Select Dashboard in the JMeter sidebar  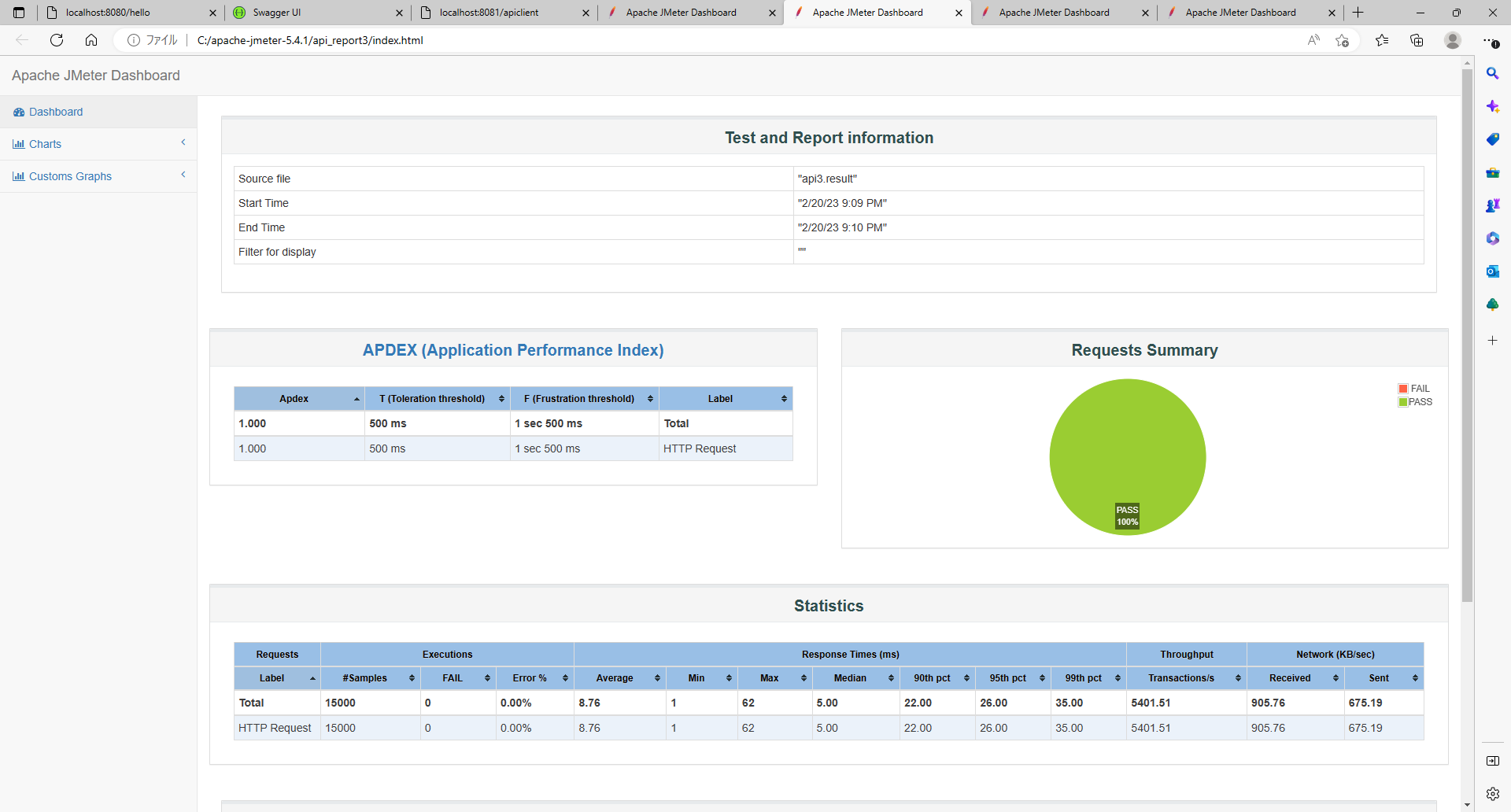point(55,112)
